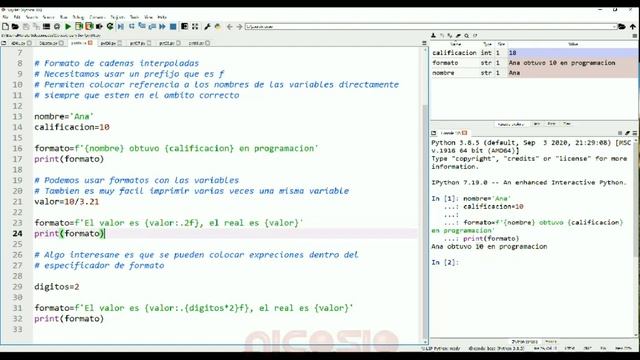Open the File menu
The width and height of the screenshot is (640, 360).
[x=5, y=17]
